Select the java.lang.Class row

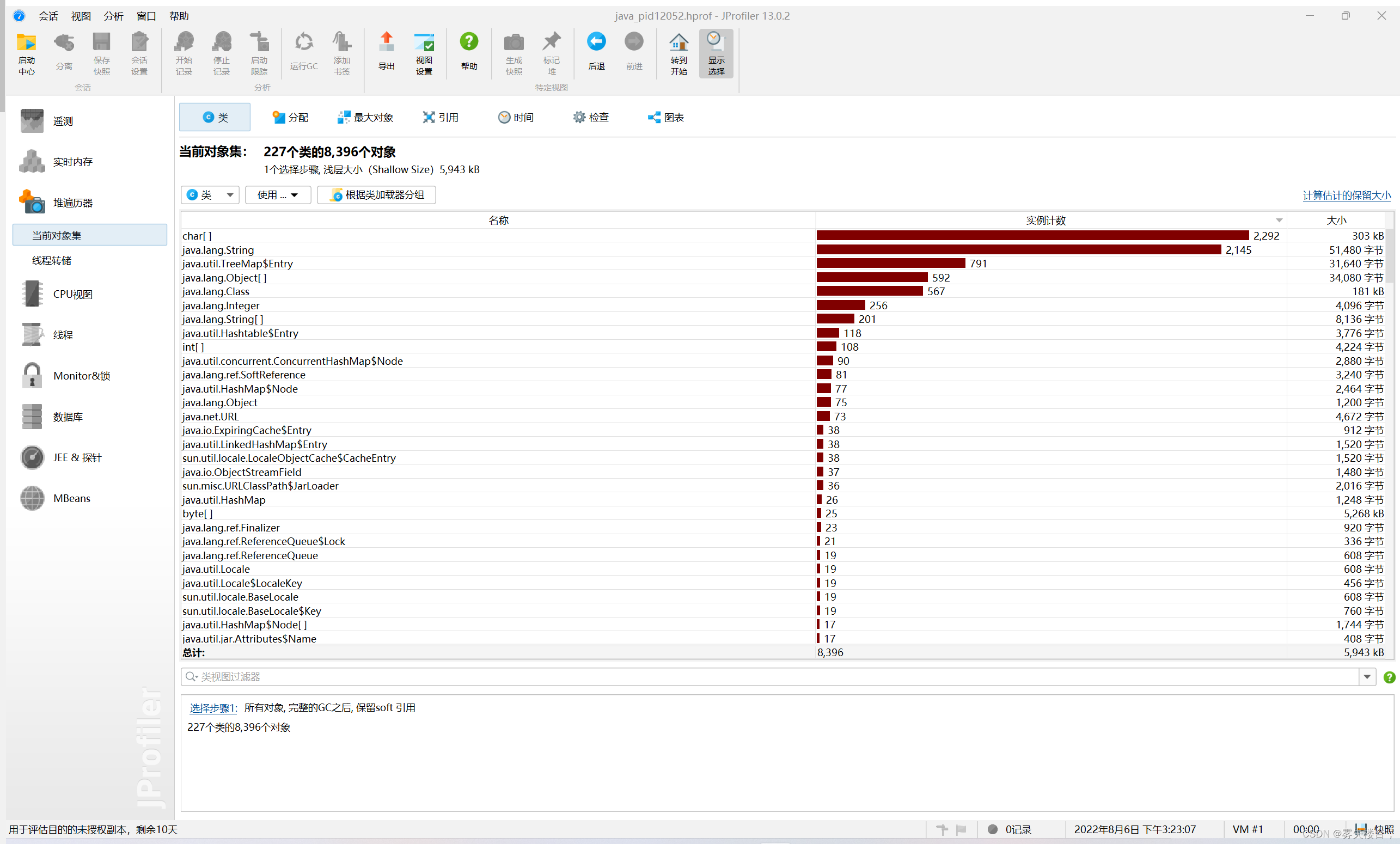point(783,291)
